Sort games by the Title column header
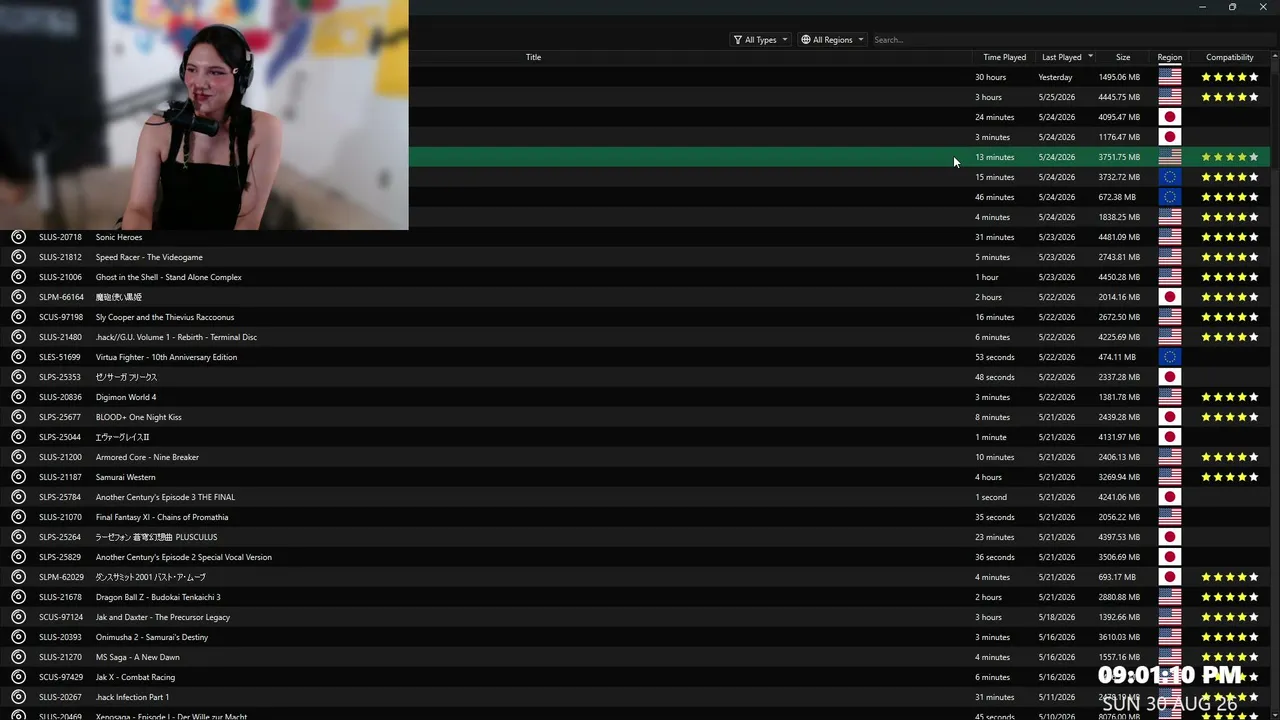 click(533, 57)
